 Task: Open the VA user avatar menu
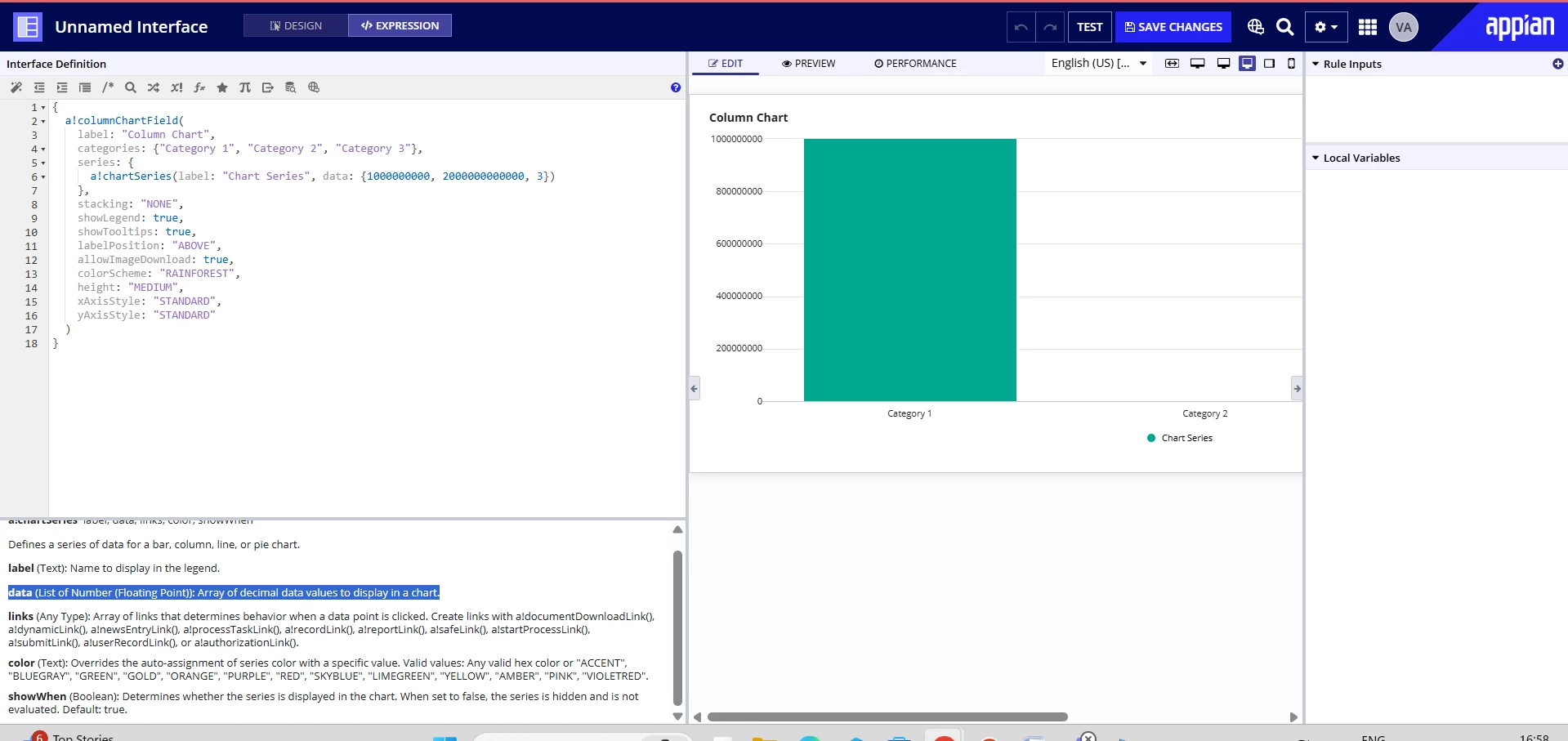pos(1404,27)
